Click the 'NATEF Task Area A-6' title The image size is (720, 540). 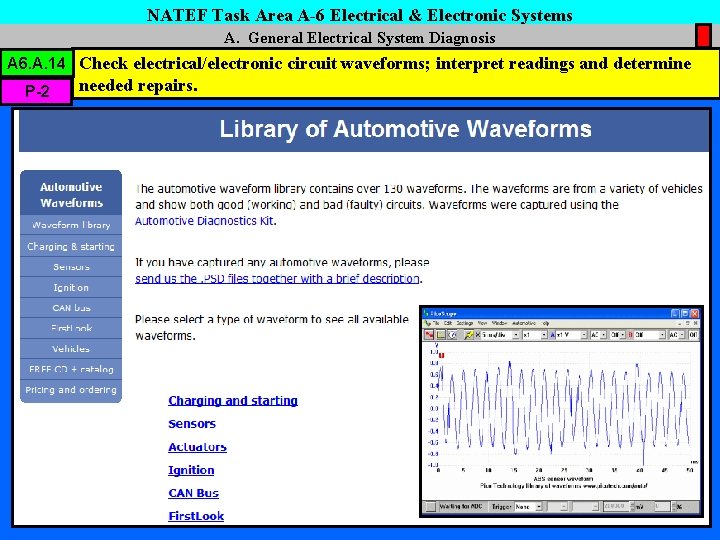(x=237, y=15)
